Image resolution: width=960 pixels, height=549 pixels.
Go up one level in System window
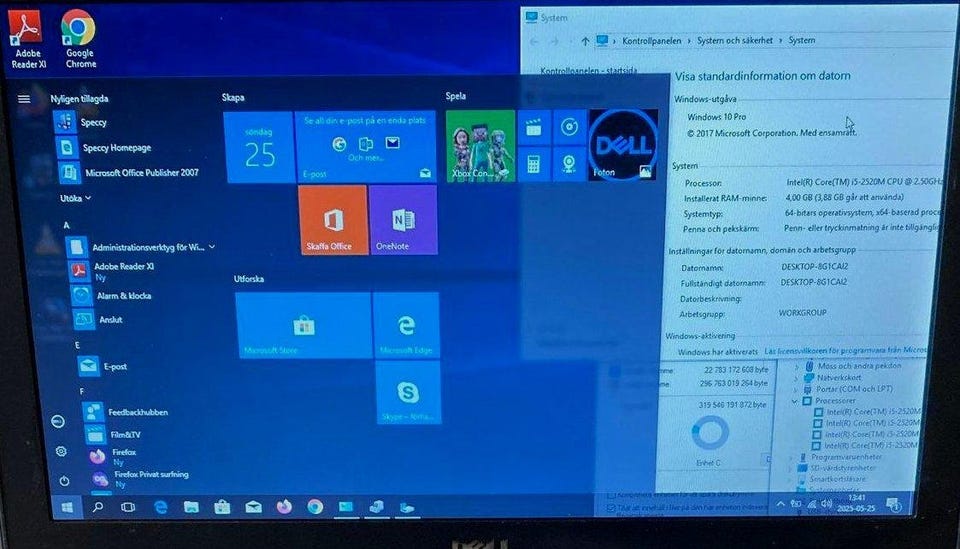click(x=585, y=41)
